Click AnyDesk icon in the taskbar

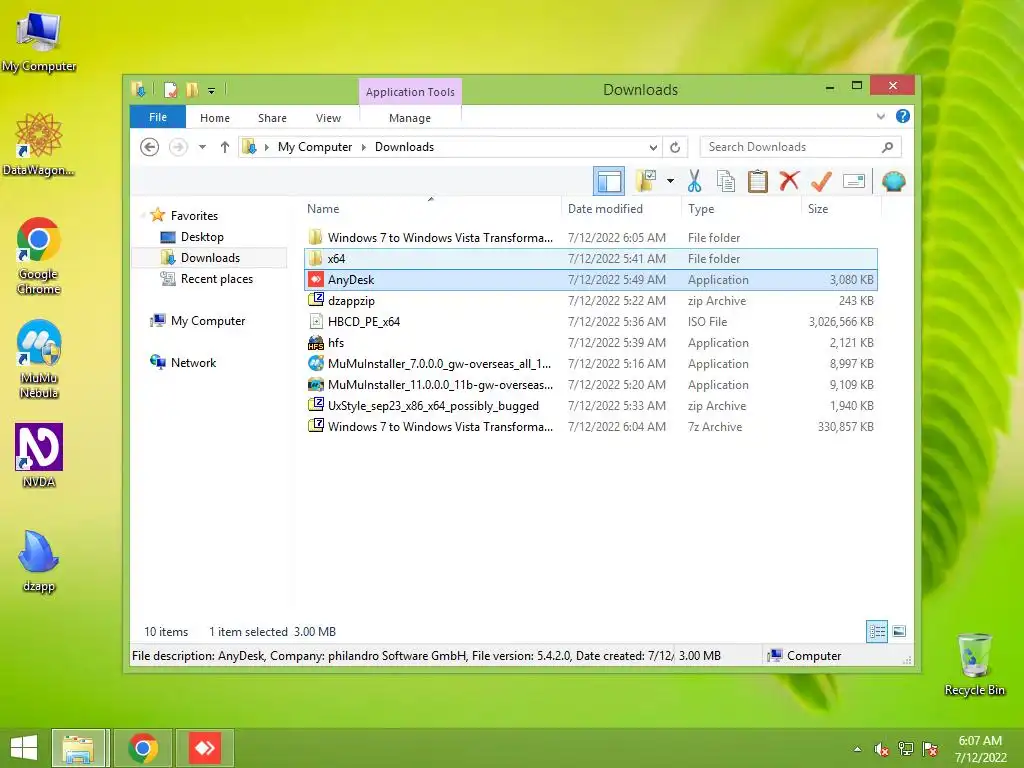coord(204,748)
